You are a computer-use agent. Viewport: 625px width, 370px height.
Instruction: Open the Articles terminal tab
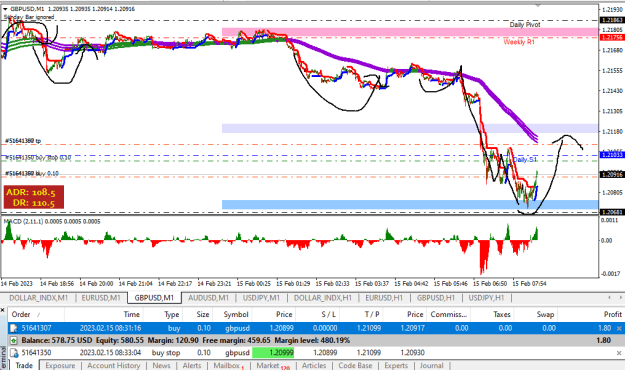tap(314, 365)
